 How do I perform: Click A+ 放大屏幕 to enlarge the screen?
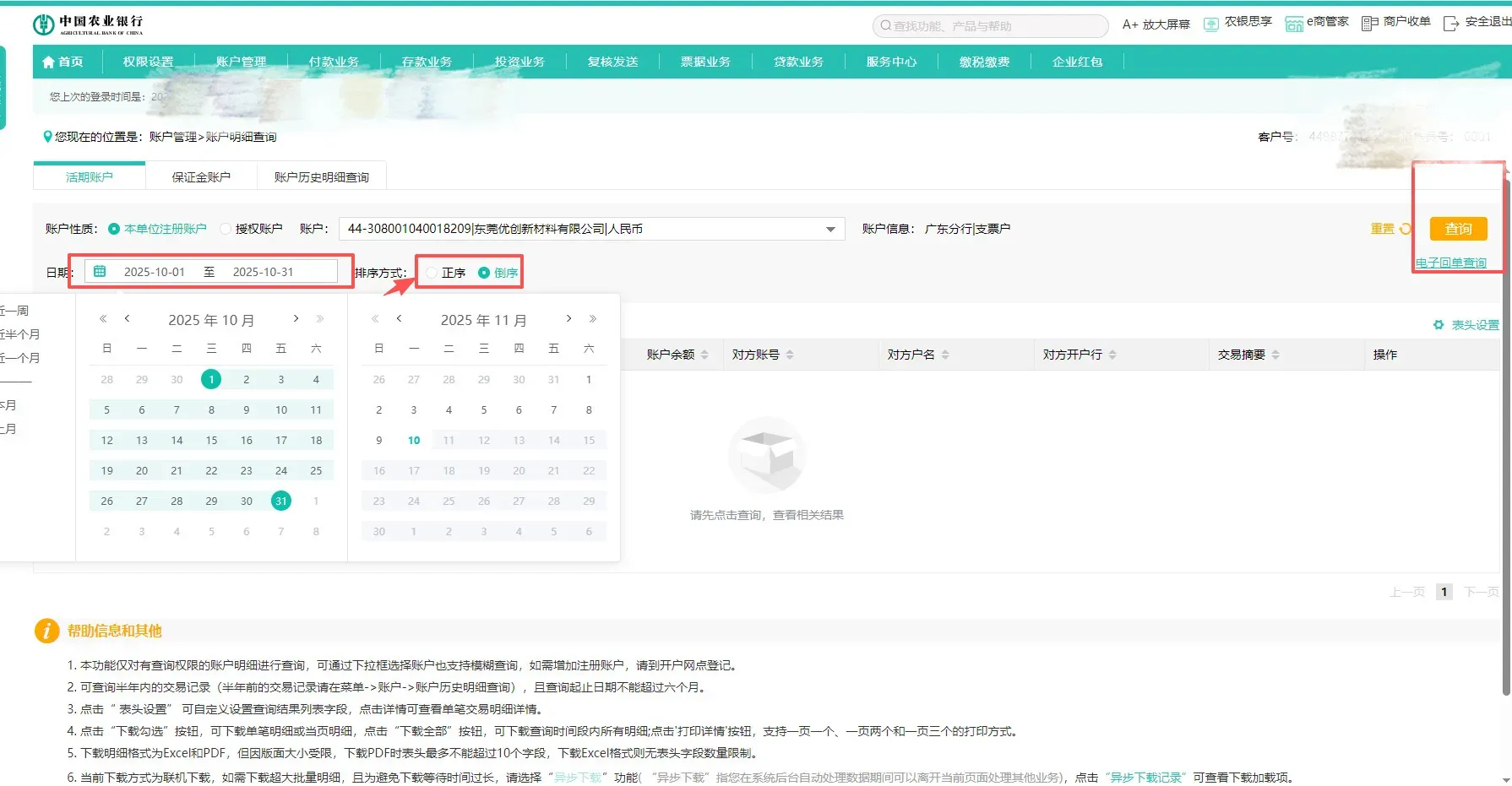1156,24
